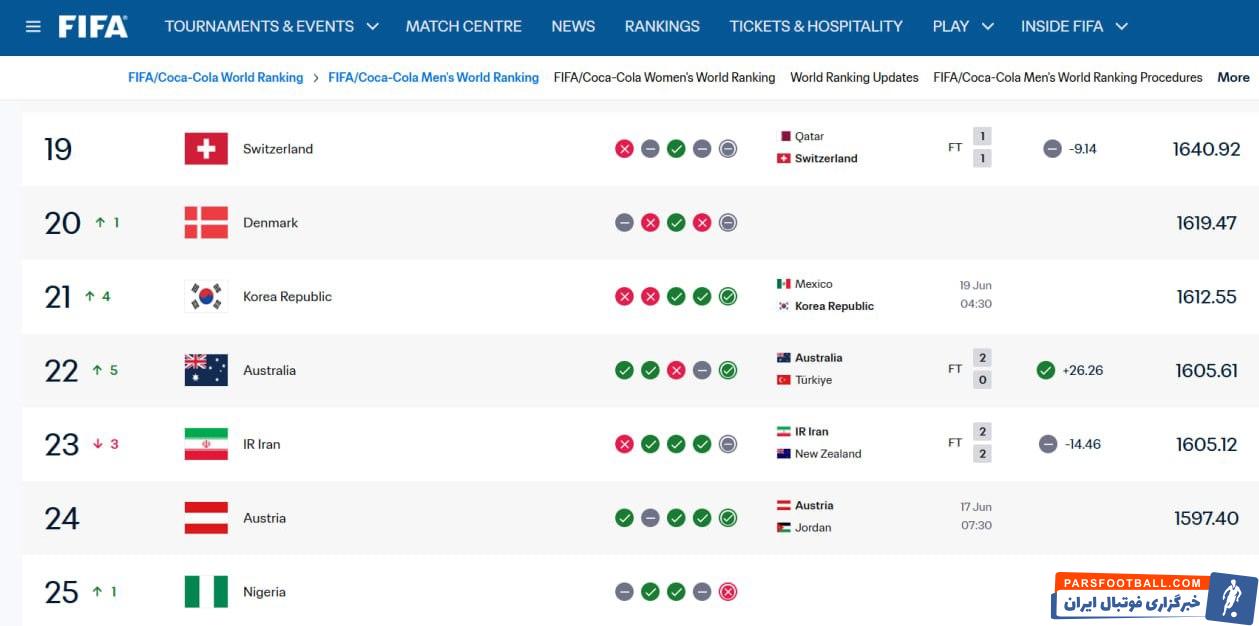Click the Switzerland flag icon

[206, 149]
